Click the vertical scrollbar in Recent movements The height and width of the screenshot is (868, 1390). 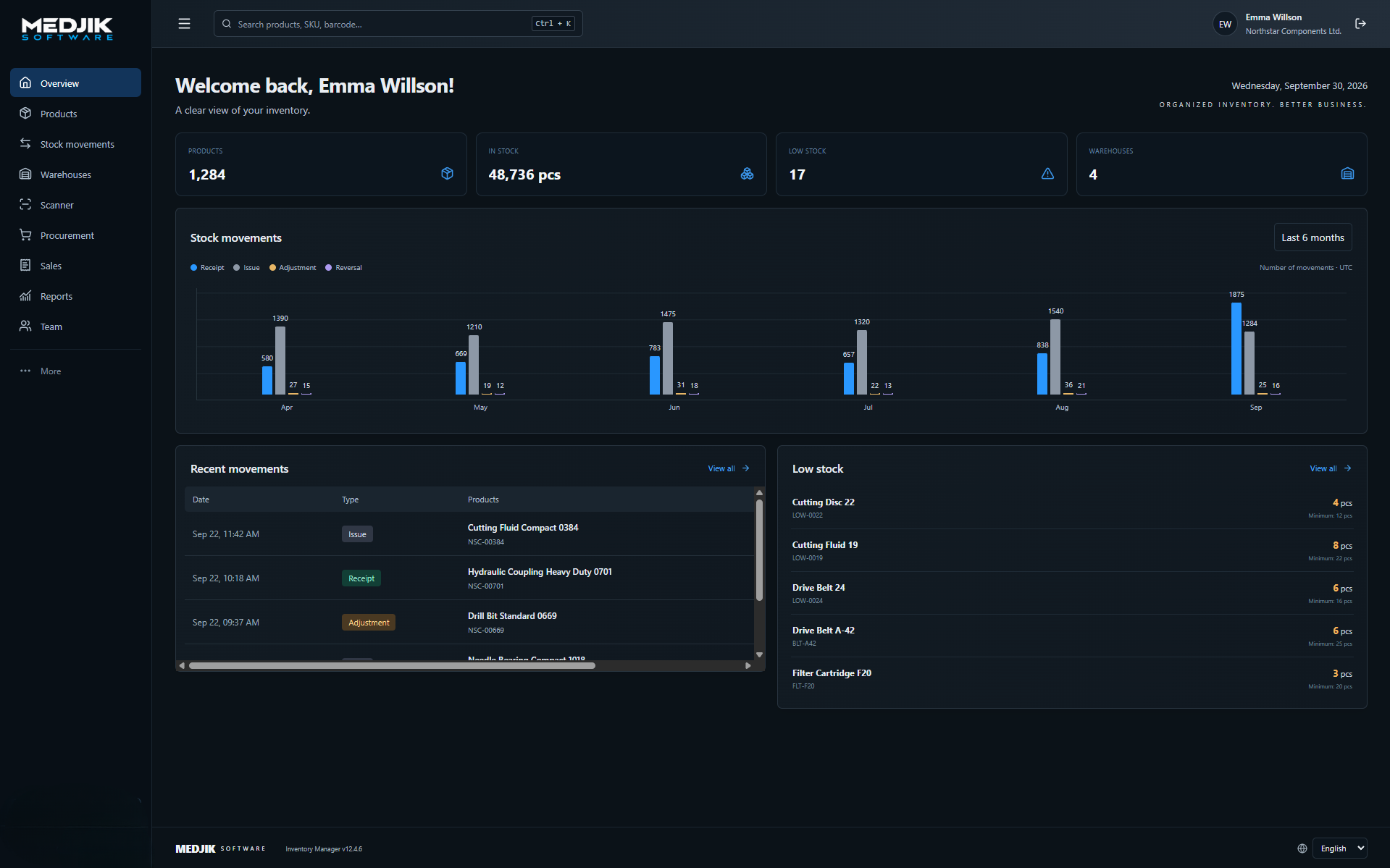[x=759, y=550]
